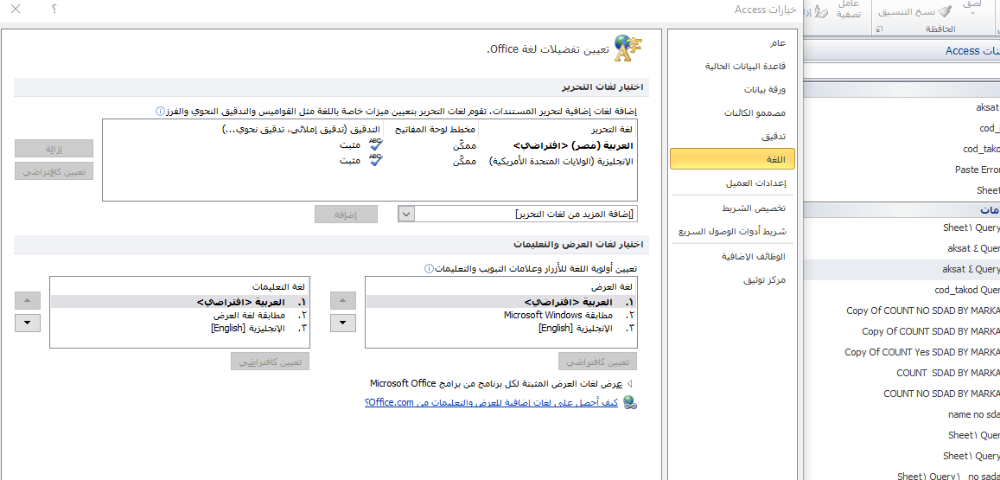1000x480 pixels.
Task: Select العربية in help language list
Action: (x=180, y=302)
